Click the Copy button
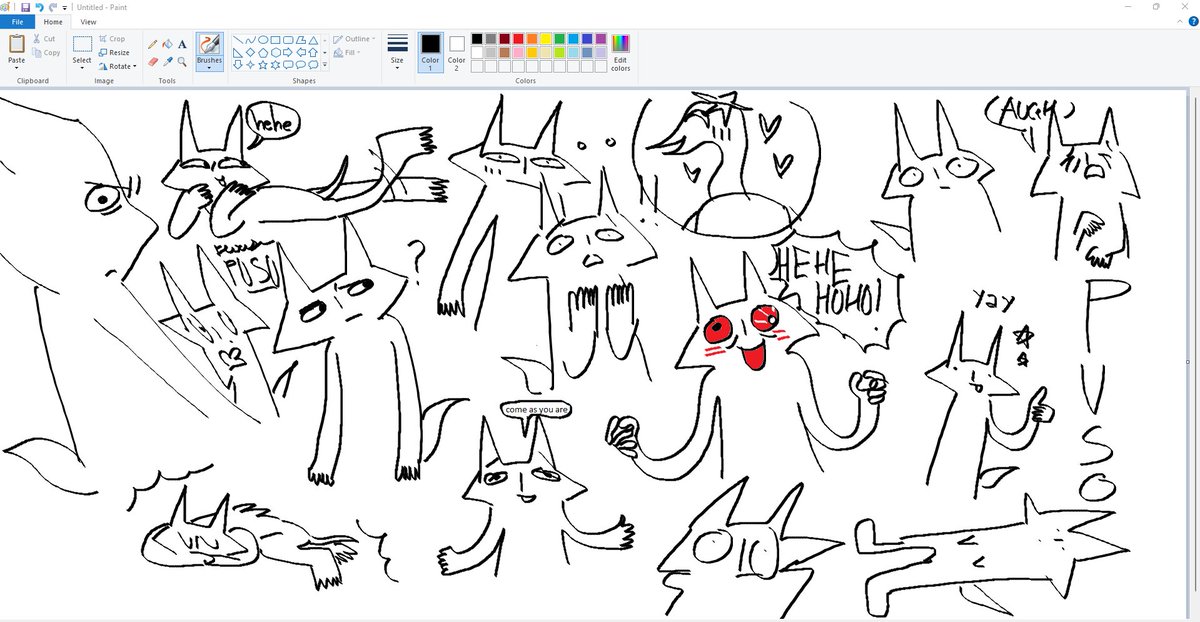 [46, 52]
